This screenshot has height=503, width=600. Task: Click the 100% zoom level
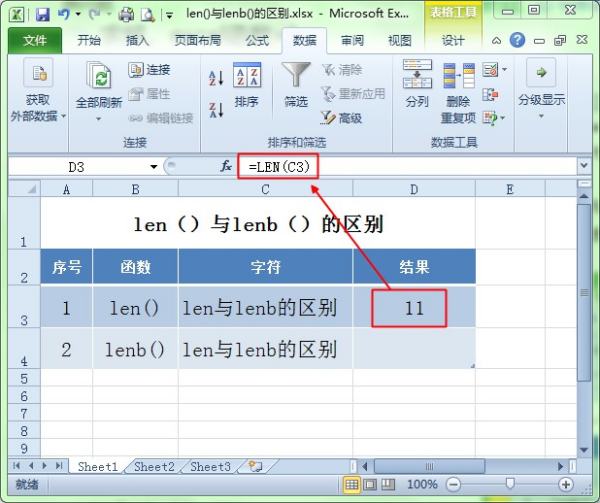pyautogui.click(x=422, y=485)
